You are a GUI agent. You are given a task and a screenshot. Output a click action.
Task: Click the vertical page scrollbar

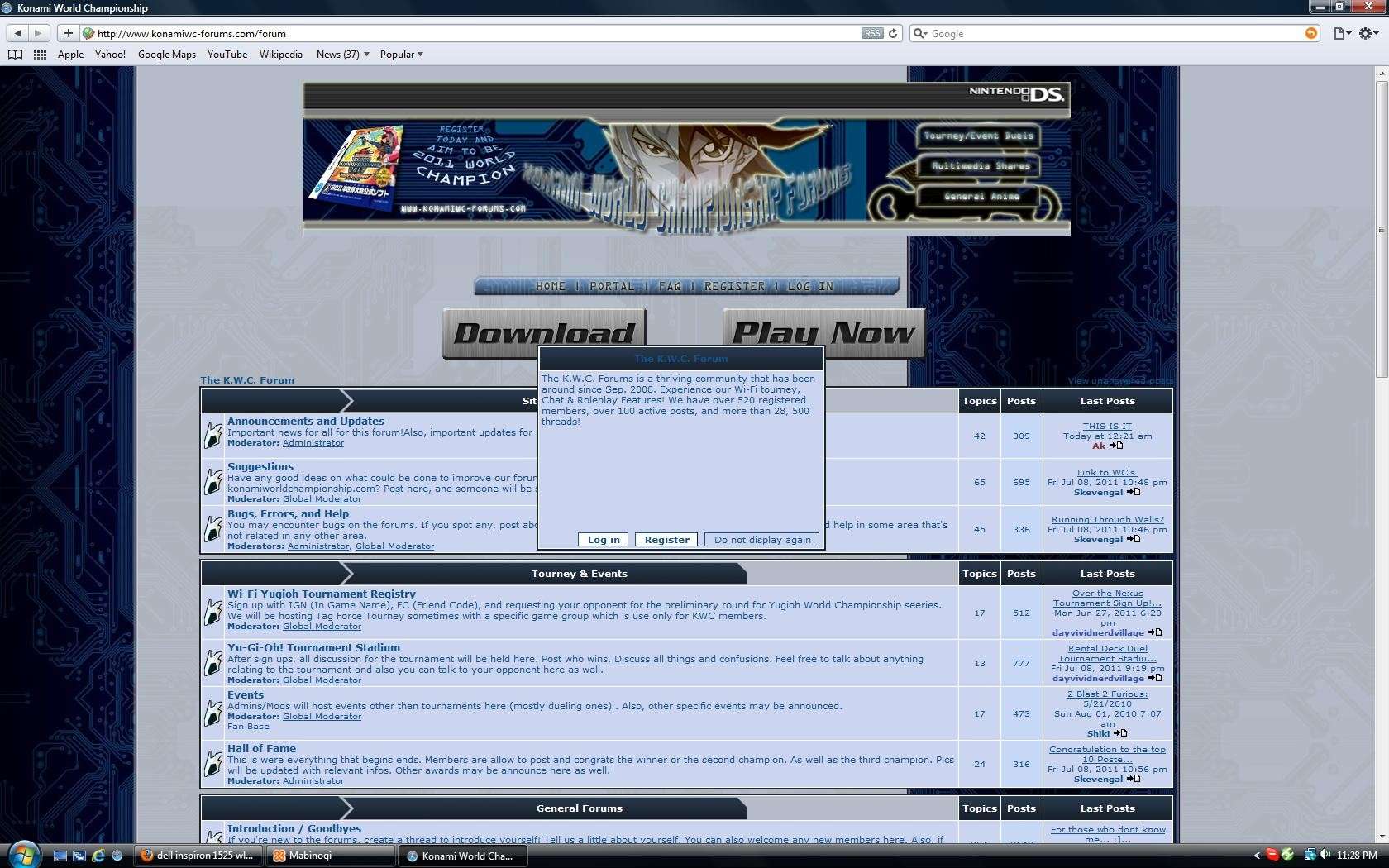(1382, 229)
